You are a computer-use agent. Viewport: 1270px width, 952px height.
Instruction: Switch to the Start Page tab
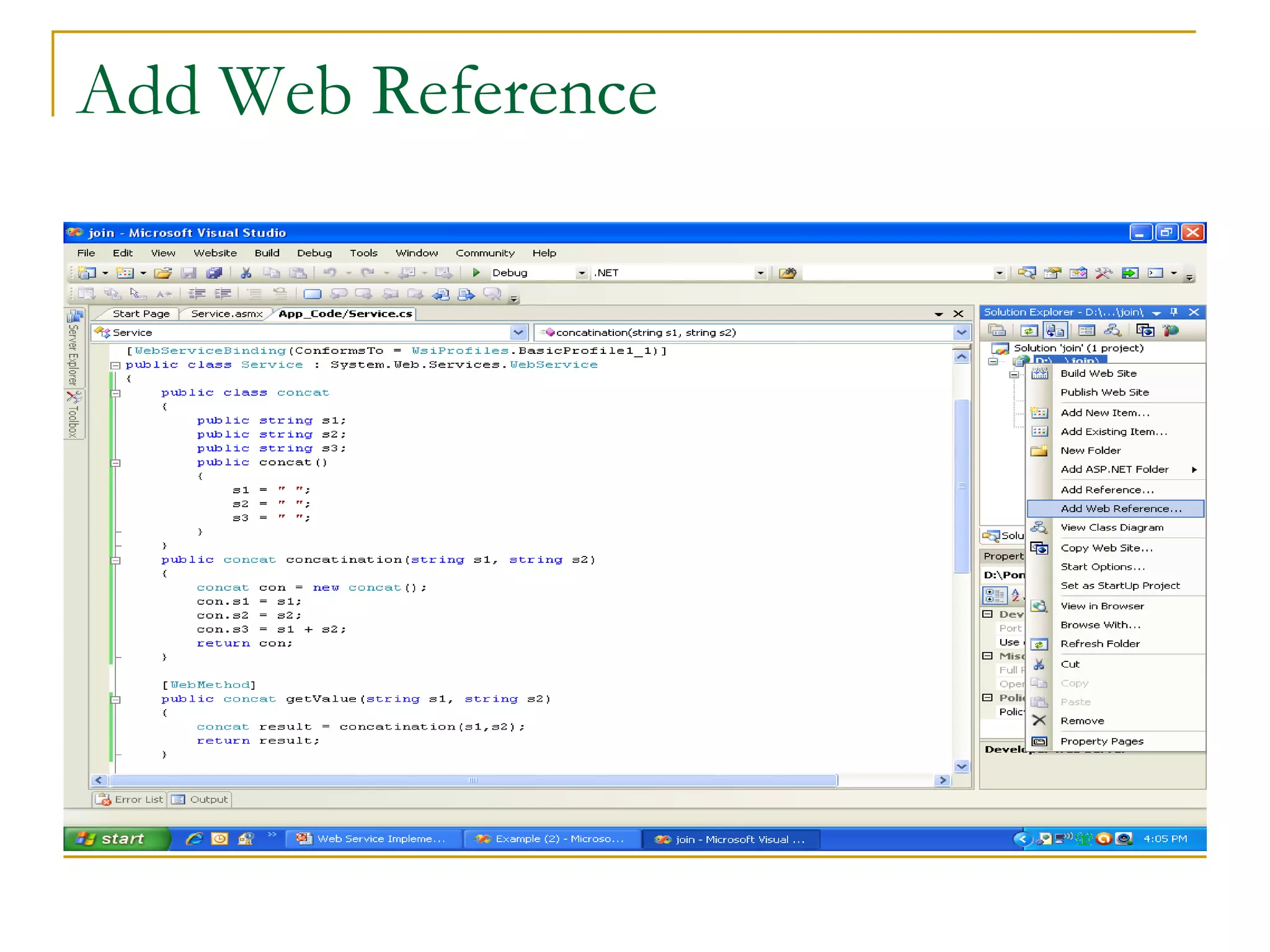click(141, 314)
